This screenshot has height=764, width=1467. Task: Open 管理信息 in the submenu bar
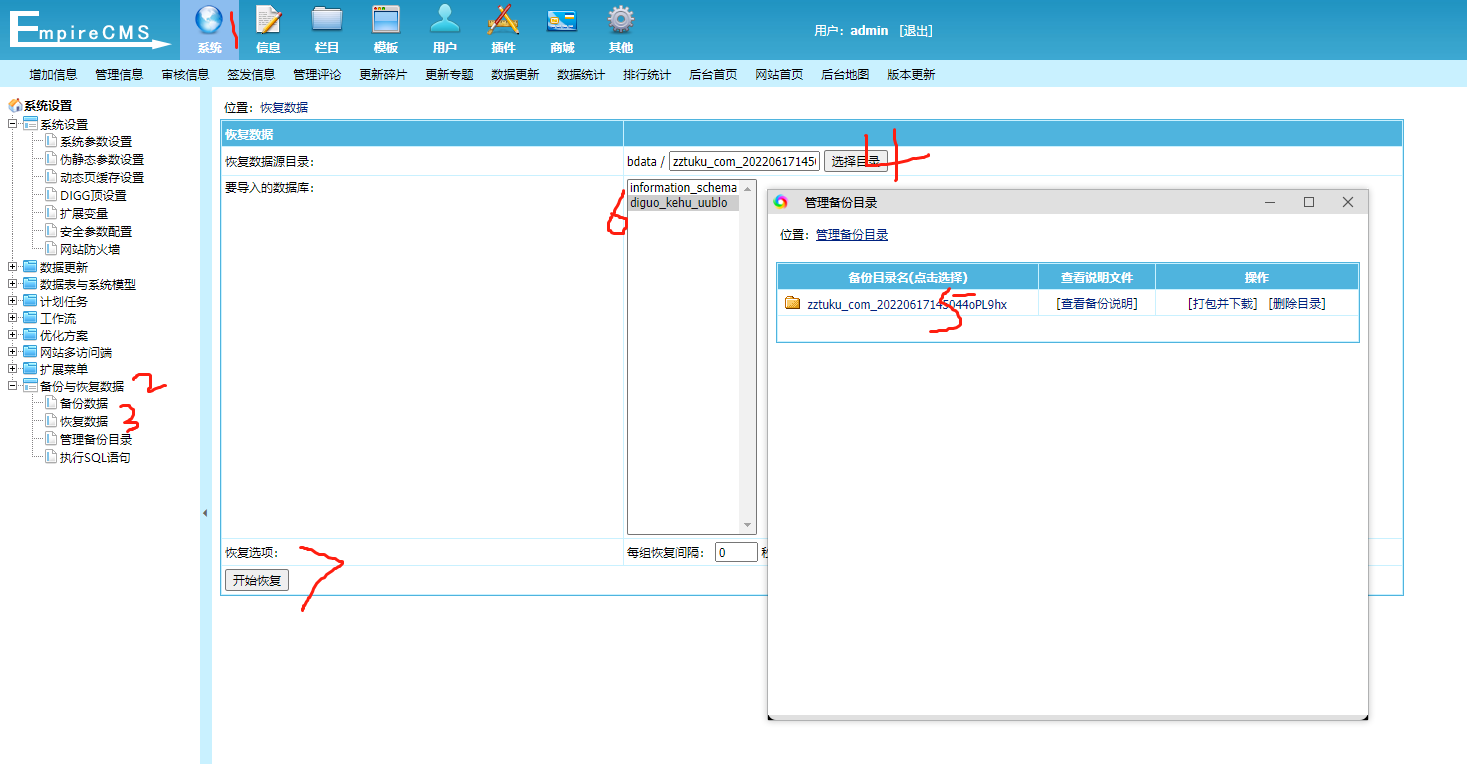pyautogui.click(x=119, y=74)
